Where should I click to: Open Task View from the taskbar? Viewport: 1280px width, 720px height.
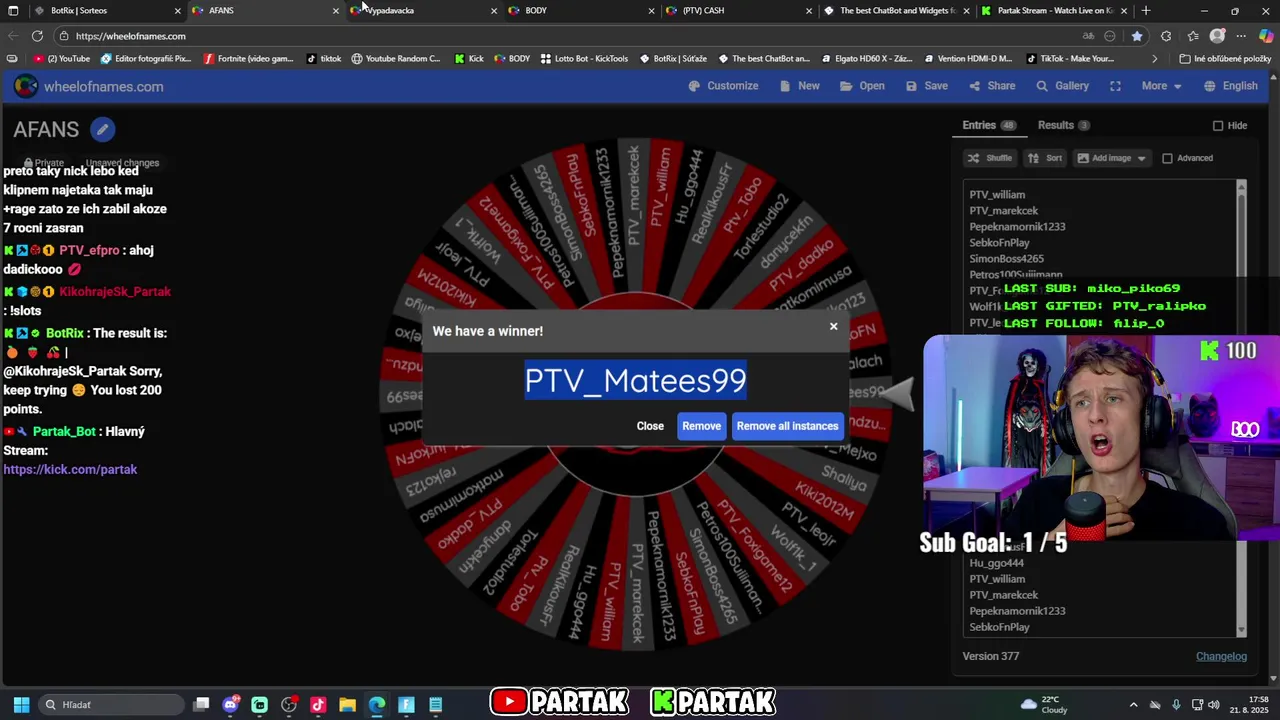[201, 705]
